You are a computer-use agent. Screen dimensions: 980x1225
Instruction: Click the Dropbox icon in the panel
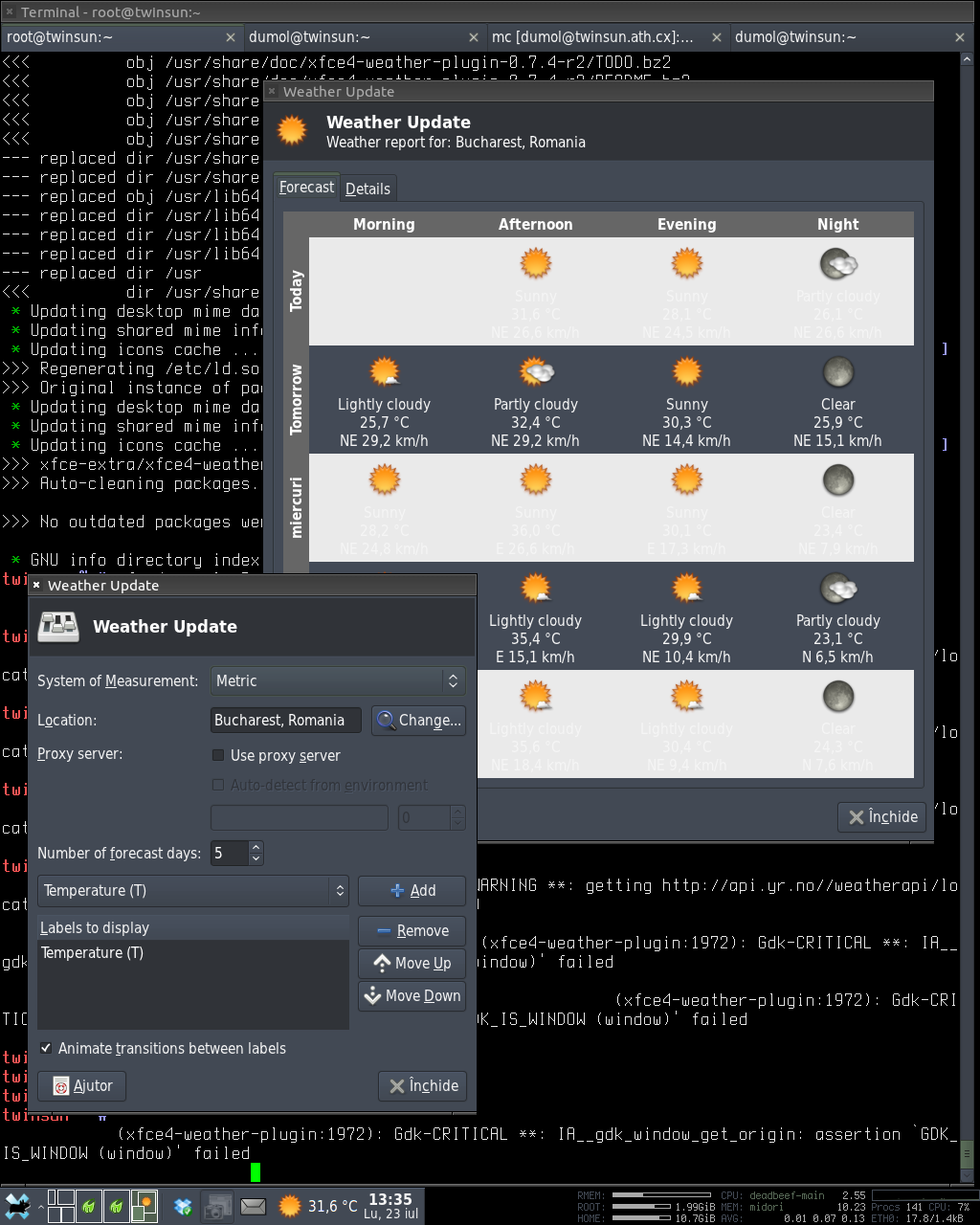tap(182, 1207)
